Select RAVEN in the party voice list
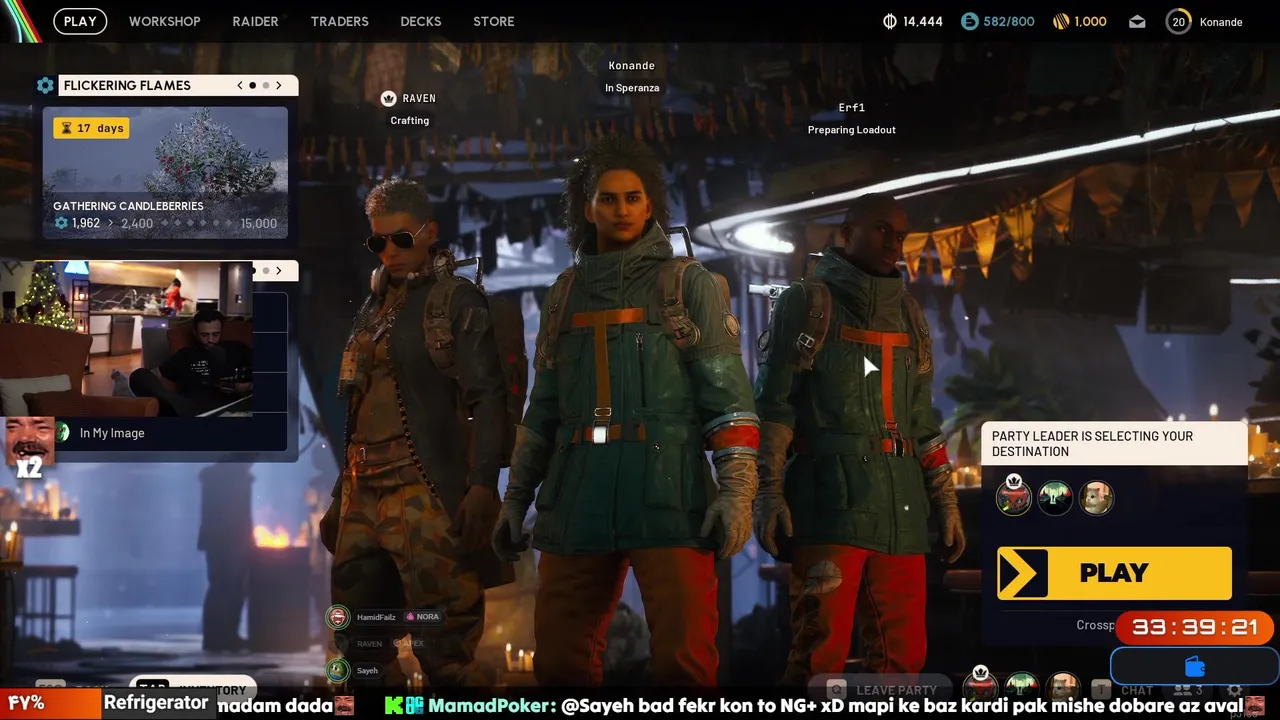Image resolution: width=1280 pixels, height=720 pixels. click(x=369, y=644)
